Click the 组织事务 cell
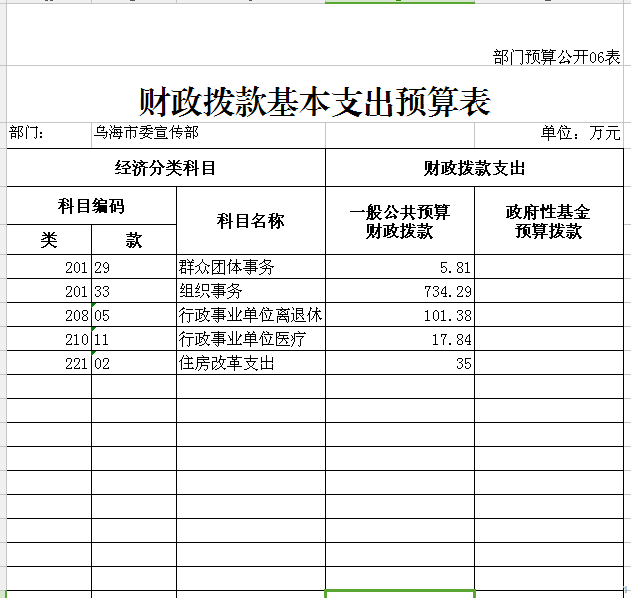Screen dimensions: 631x598 (251, 291)
